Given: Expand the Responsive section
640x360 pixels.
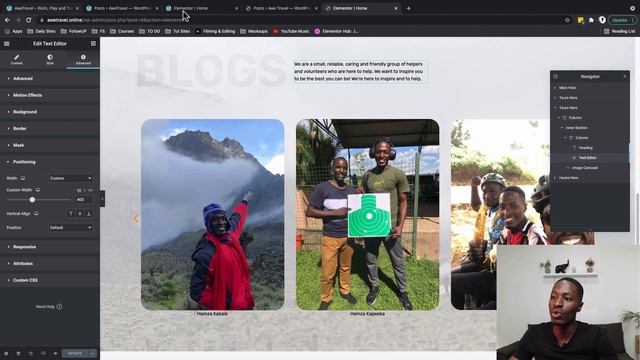Looking at the screenshot, I should pos(50,247).
